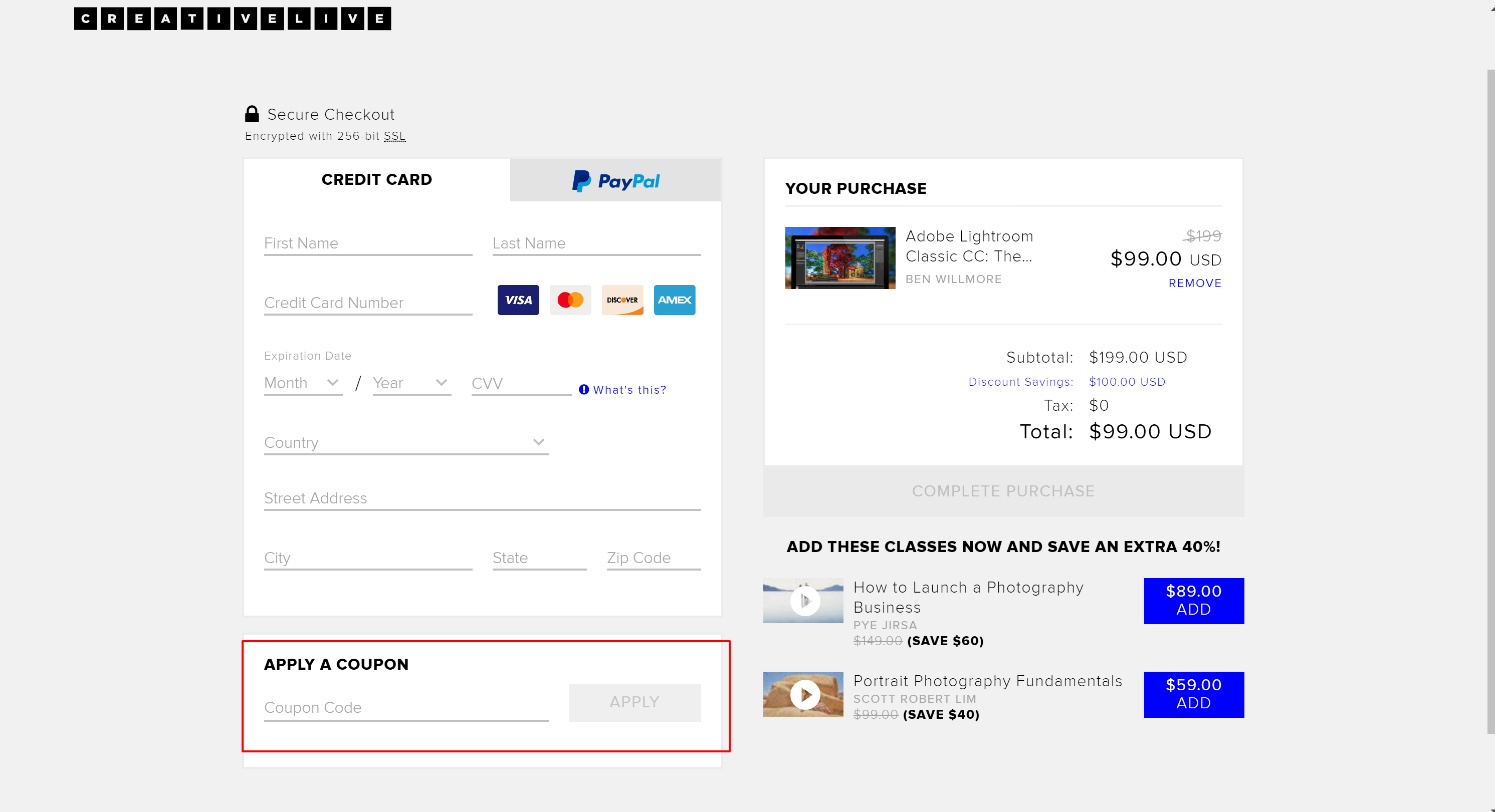Image resolution: width=1495 pixels, height=812 pixels.
Task: Focus the Zip Code field
Action: click(x=654, y=558)
